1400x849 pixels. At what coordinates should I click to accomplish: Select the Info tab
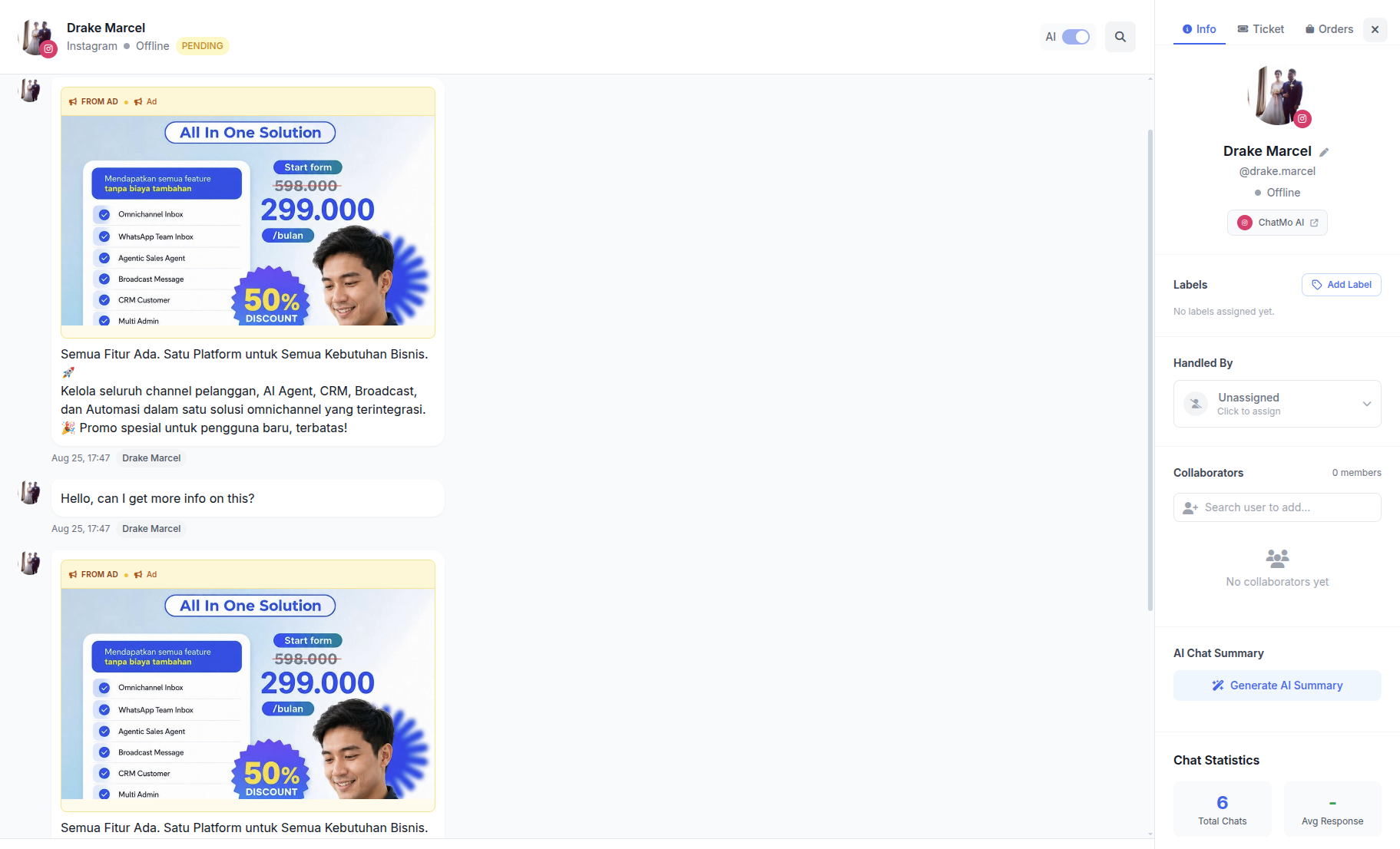1199,29
